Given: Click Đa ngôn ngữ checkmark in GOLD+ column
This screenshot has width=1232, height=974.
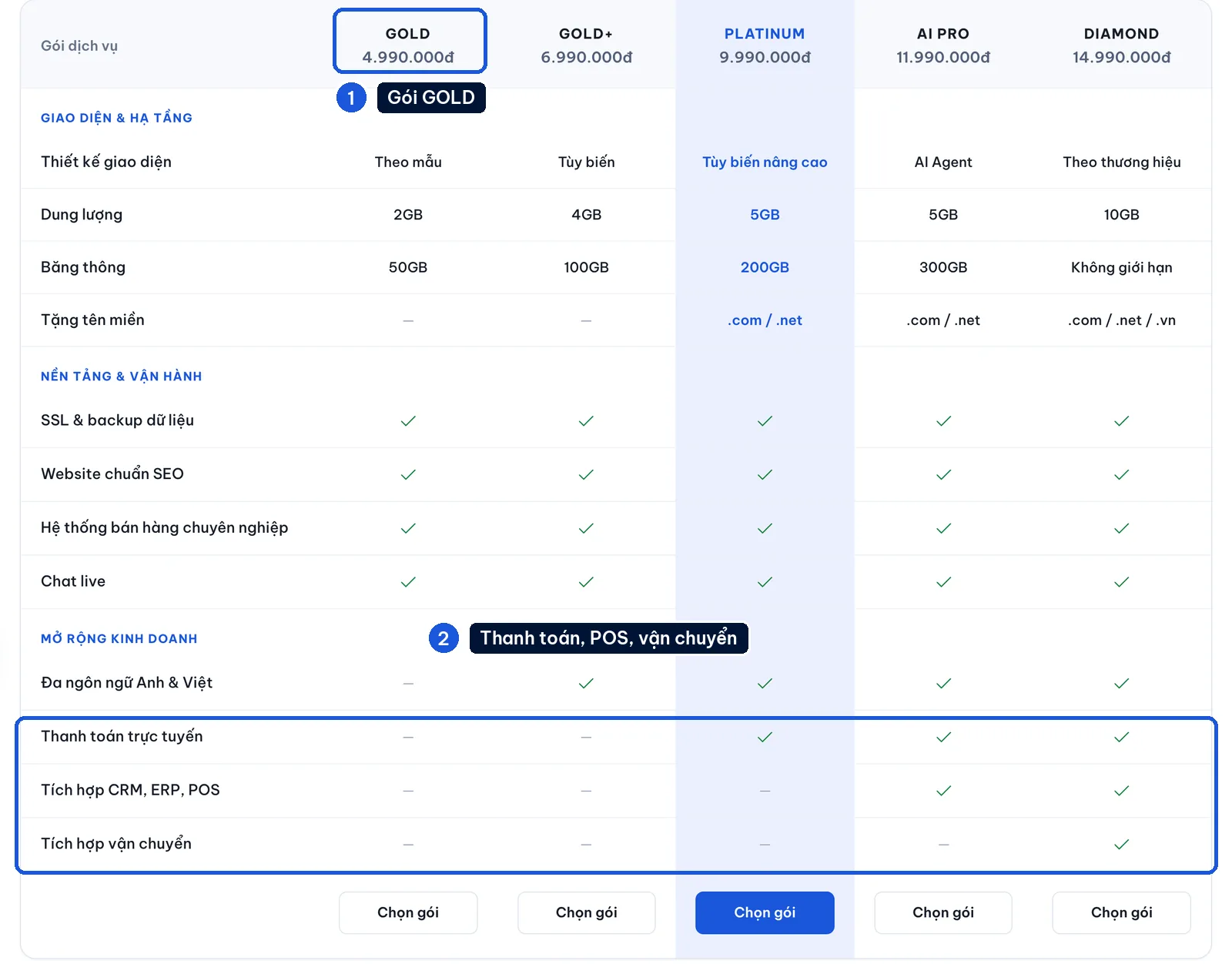Looking at the screenshot, I should pos(586,683).
